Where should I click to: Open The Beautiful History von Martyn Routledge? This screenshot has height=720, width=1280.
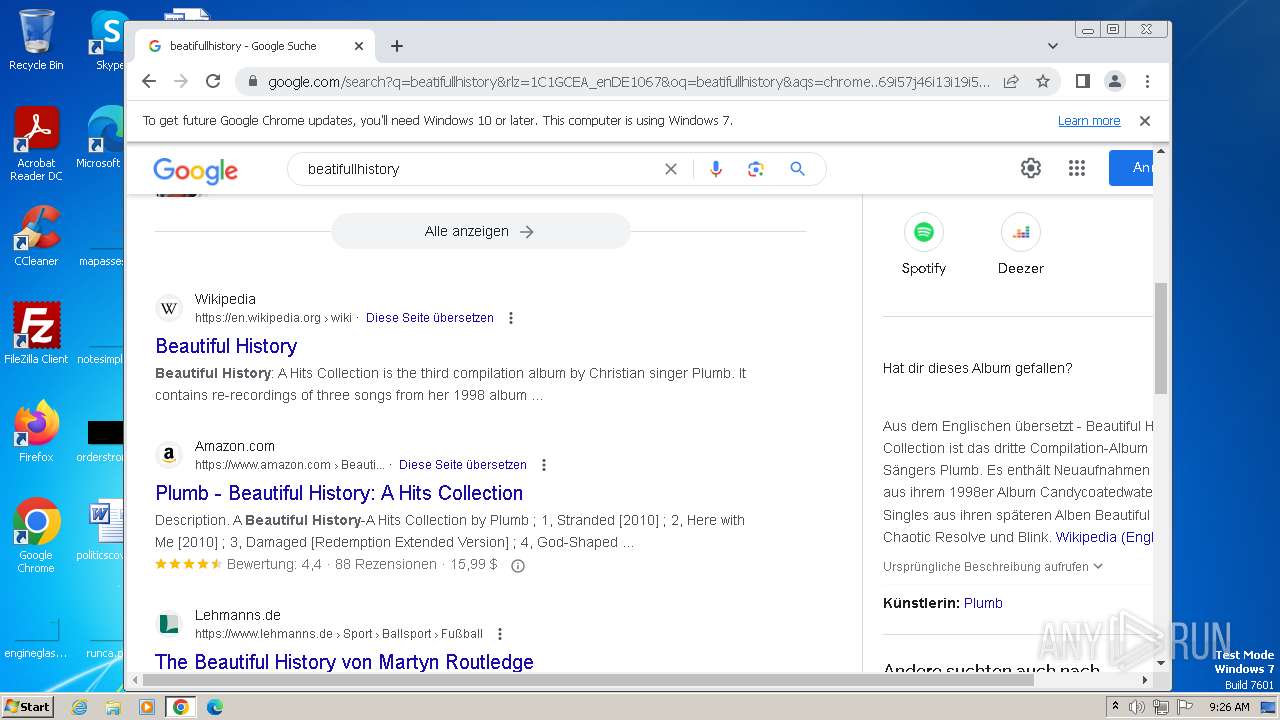(344, 662)
